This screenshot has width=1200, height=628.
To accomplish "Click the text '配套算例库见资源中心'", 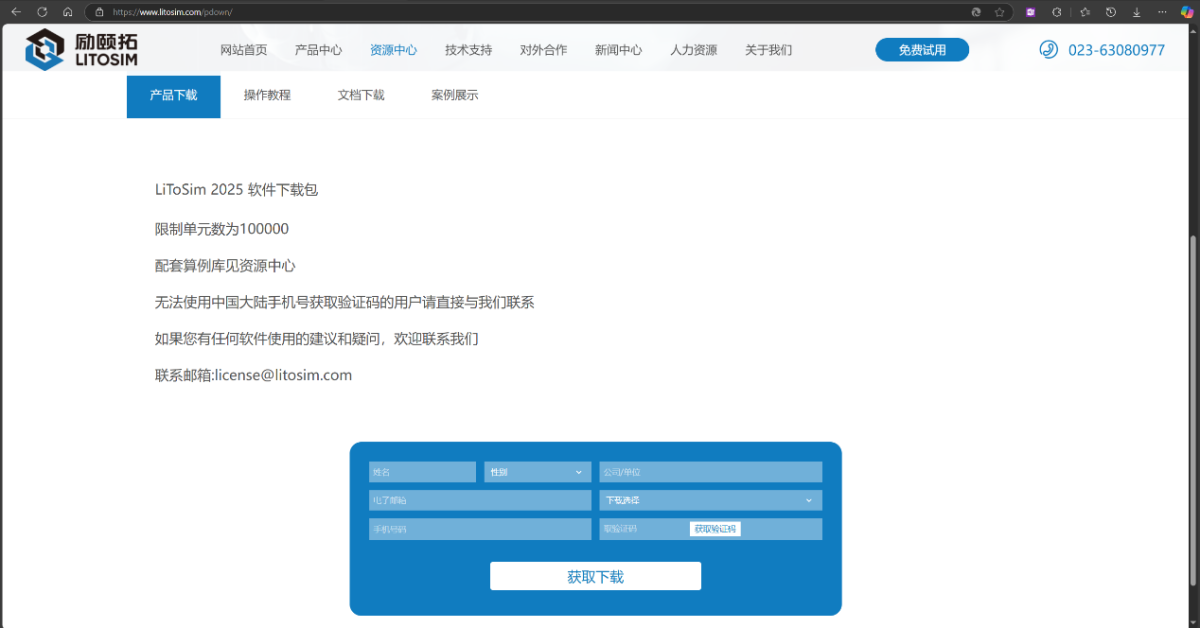I will pyautogui.click(x=225, y=266).
